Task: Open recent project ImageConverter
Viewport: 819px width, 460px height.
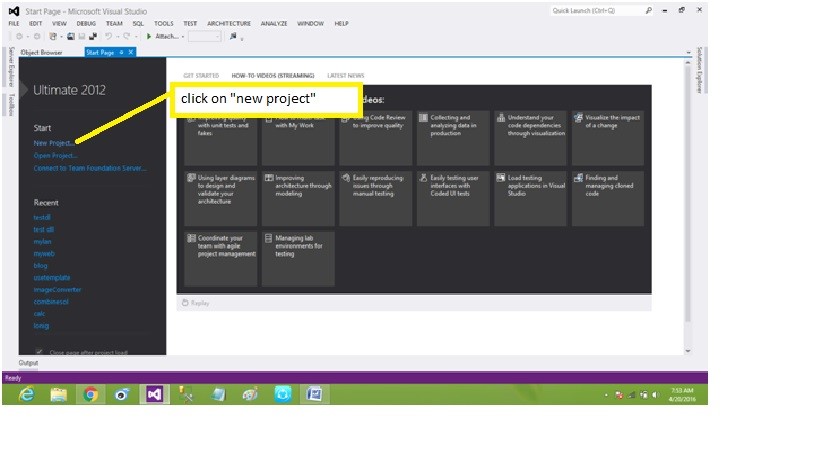Action: click(x=57, y=290)
